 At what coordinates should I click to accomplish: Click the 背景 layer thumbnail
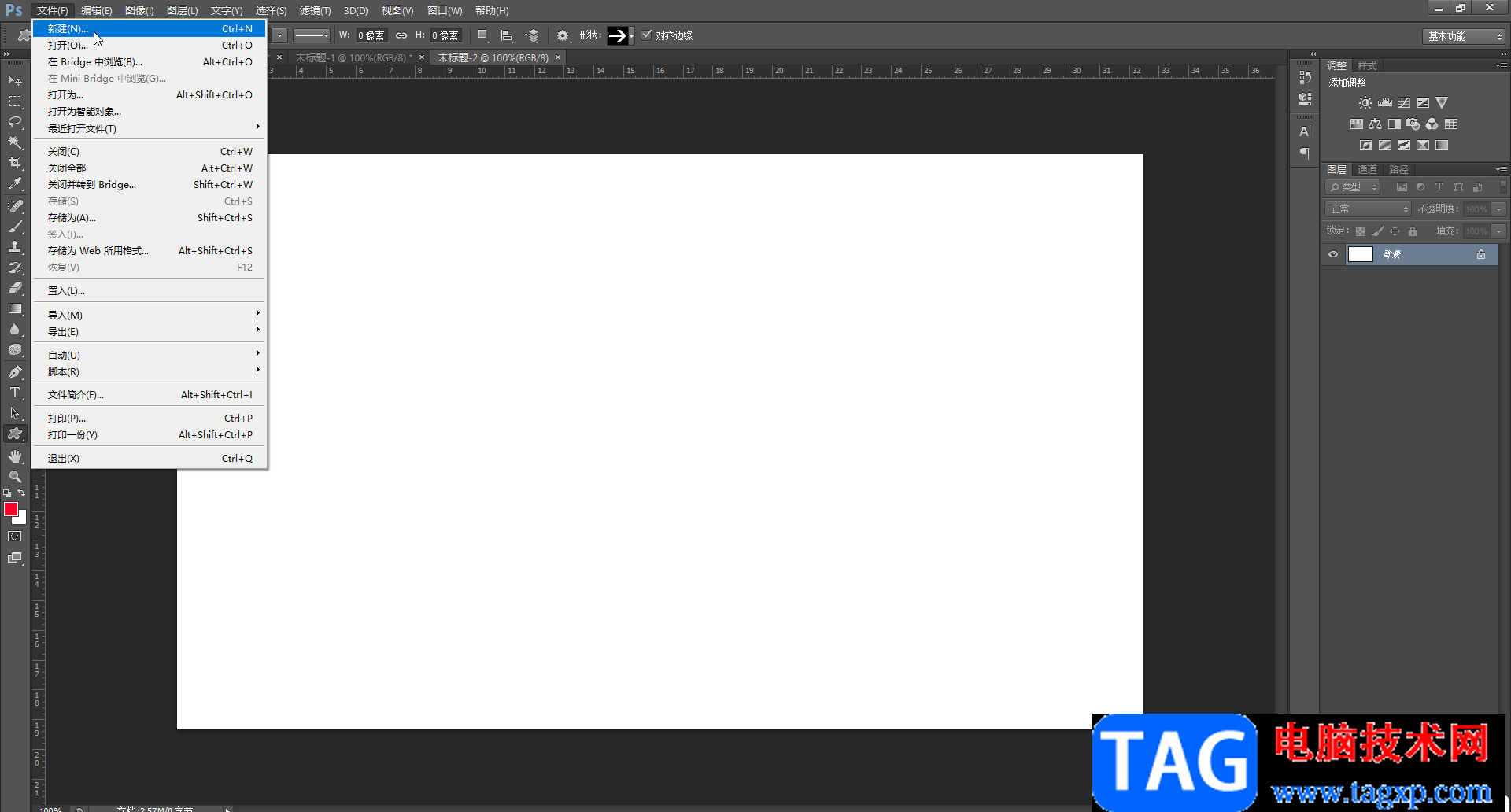click(1360, 254)
